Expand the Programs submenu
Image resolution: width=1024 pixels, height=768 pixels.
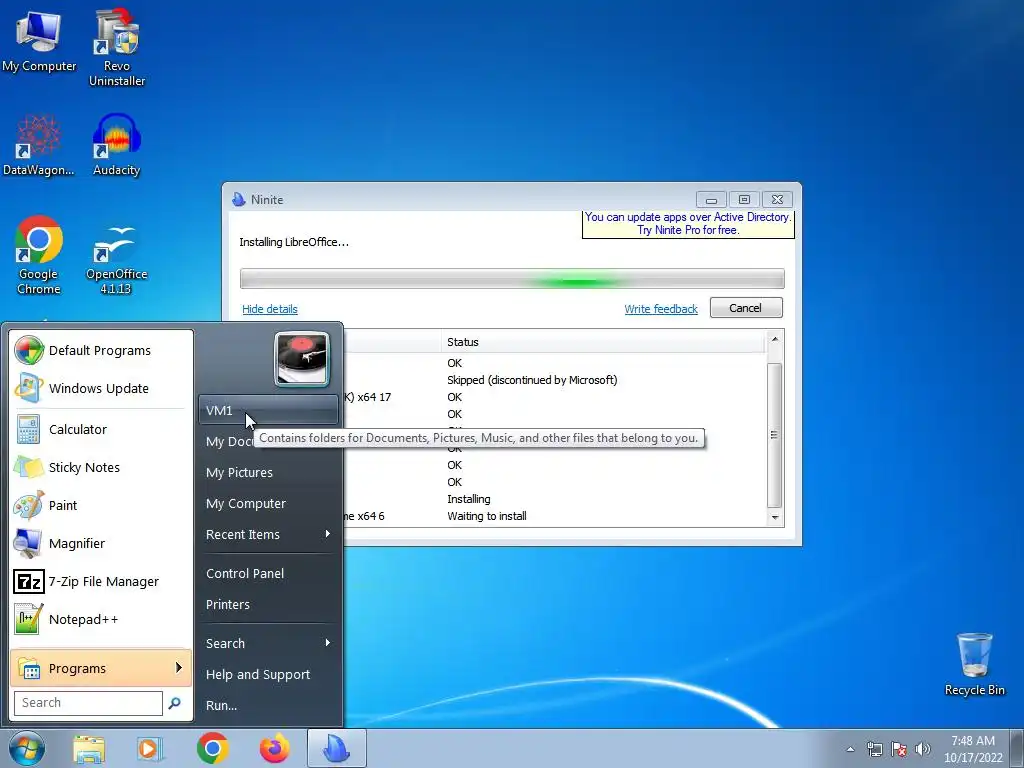pyautogui.click(x=101, y=668)
